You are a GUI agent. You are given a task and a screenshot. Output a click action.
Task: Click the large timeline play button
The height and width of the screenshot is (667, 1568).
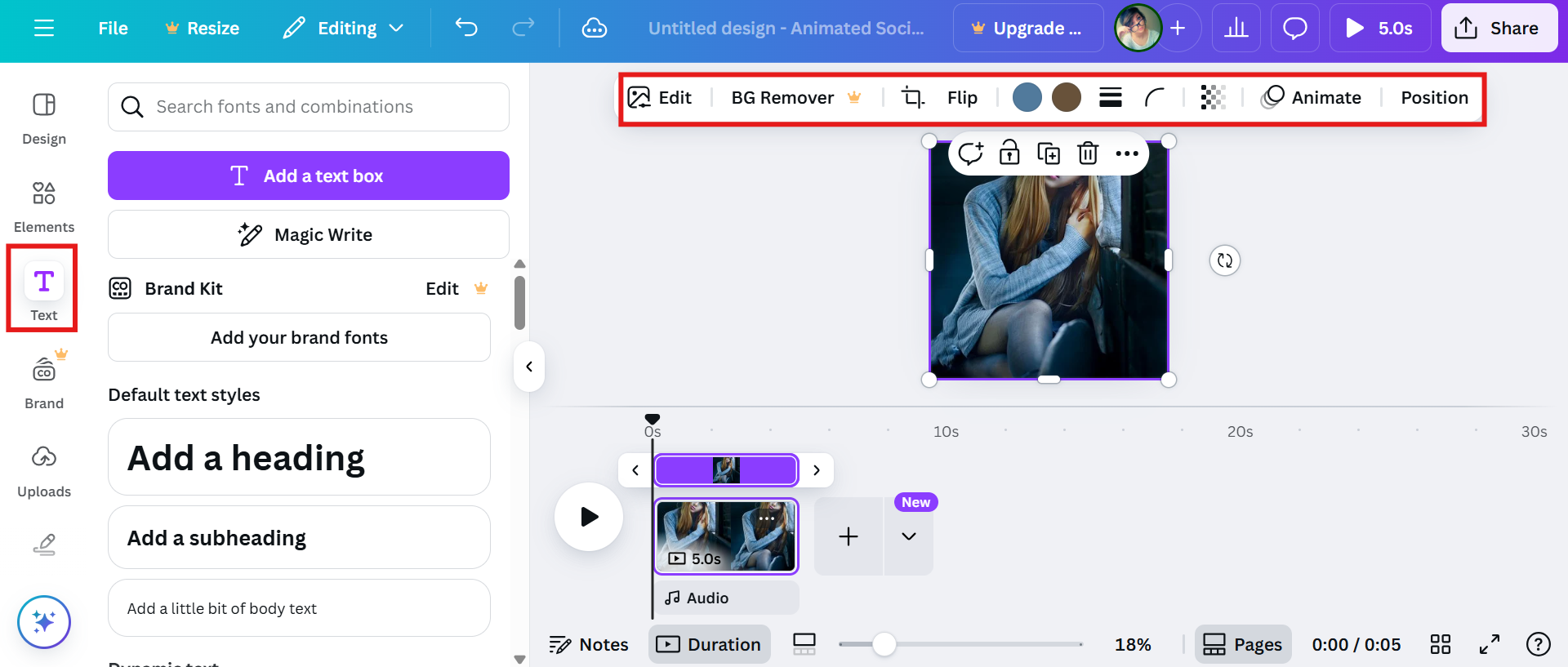point(589,517)
